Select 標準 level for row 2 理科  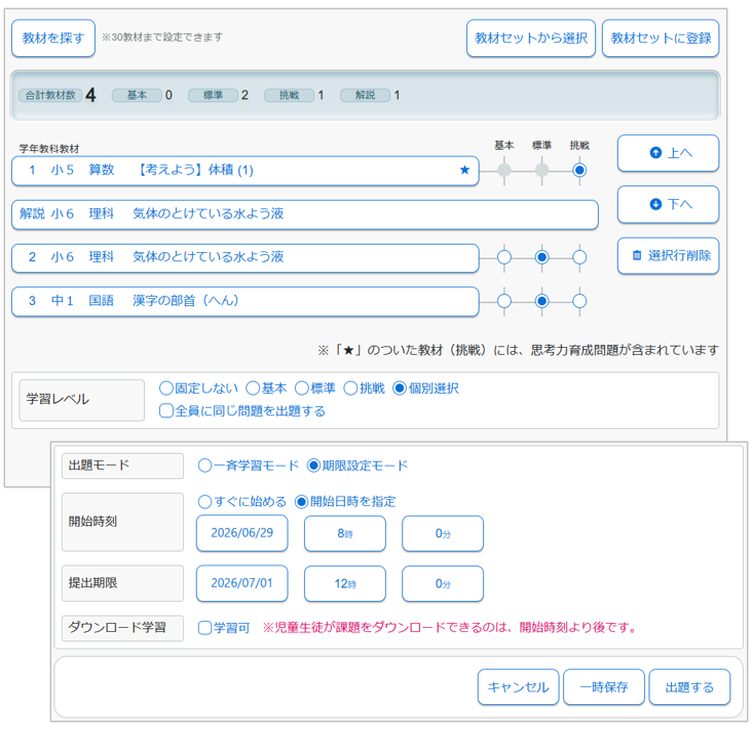click(542, 258)
